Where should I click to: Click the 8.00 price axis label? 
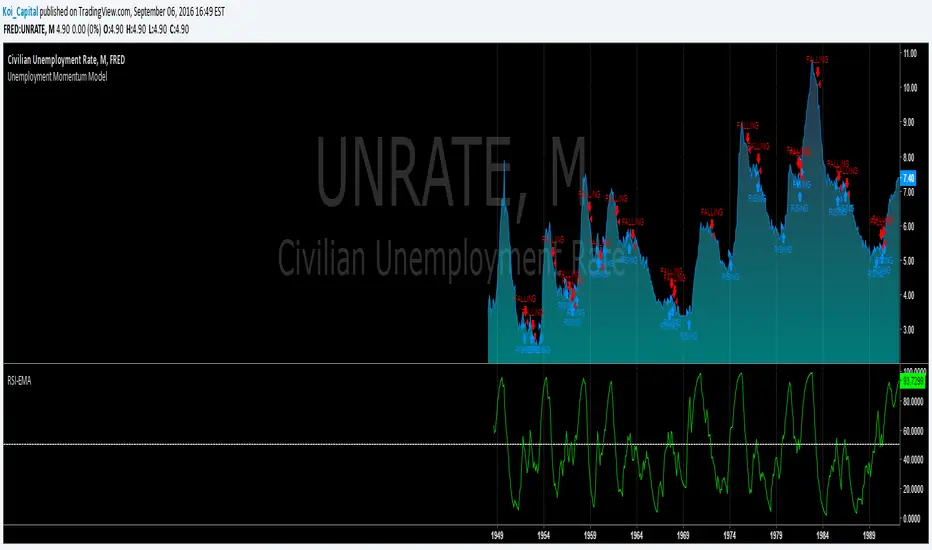[908, 158]
